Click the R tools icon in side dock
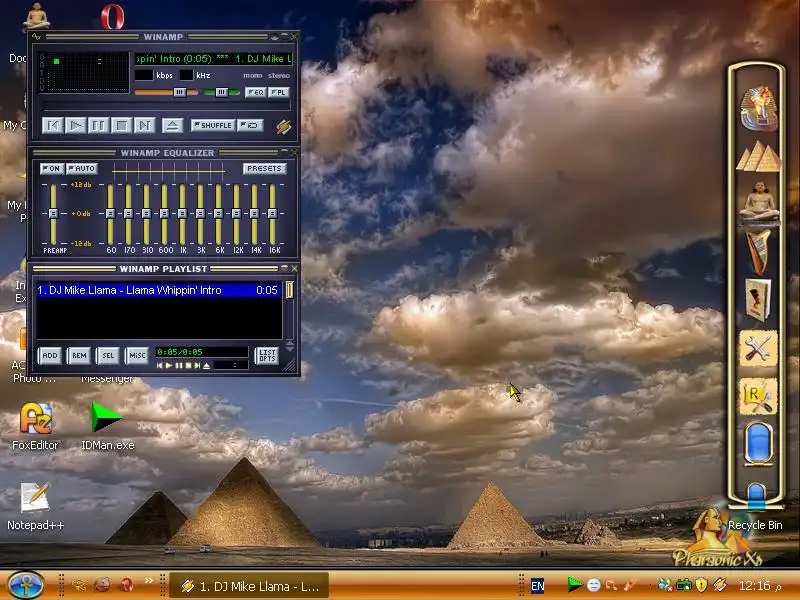The image size is (800, 600). point(758,396)
